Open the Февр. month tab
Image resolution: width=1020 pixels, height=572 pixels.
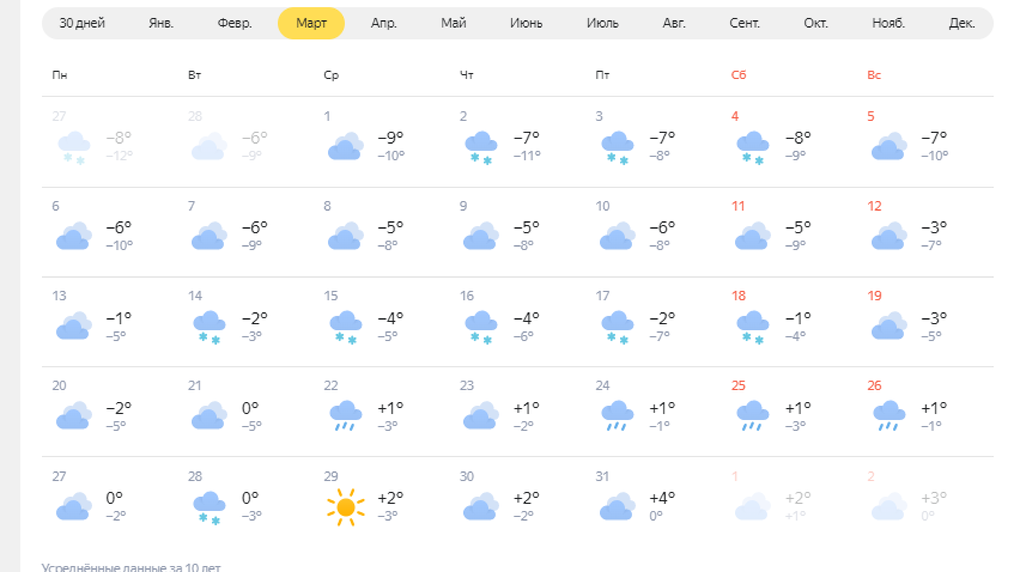tap(235, 23)
